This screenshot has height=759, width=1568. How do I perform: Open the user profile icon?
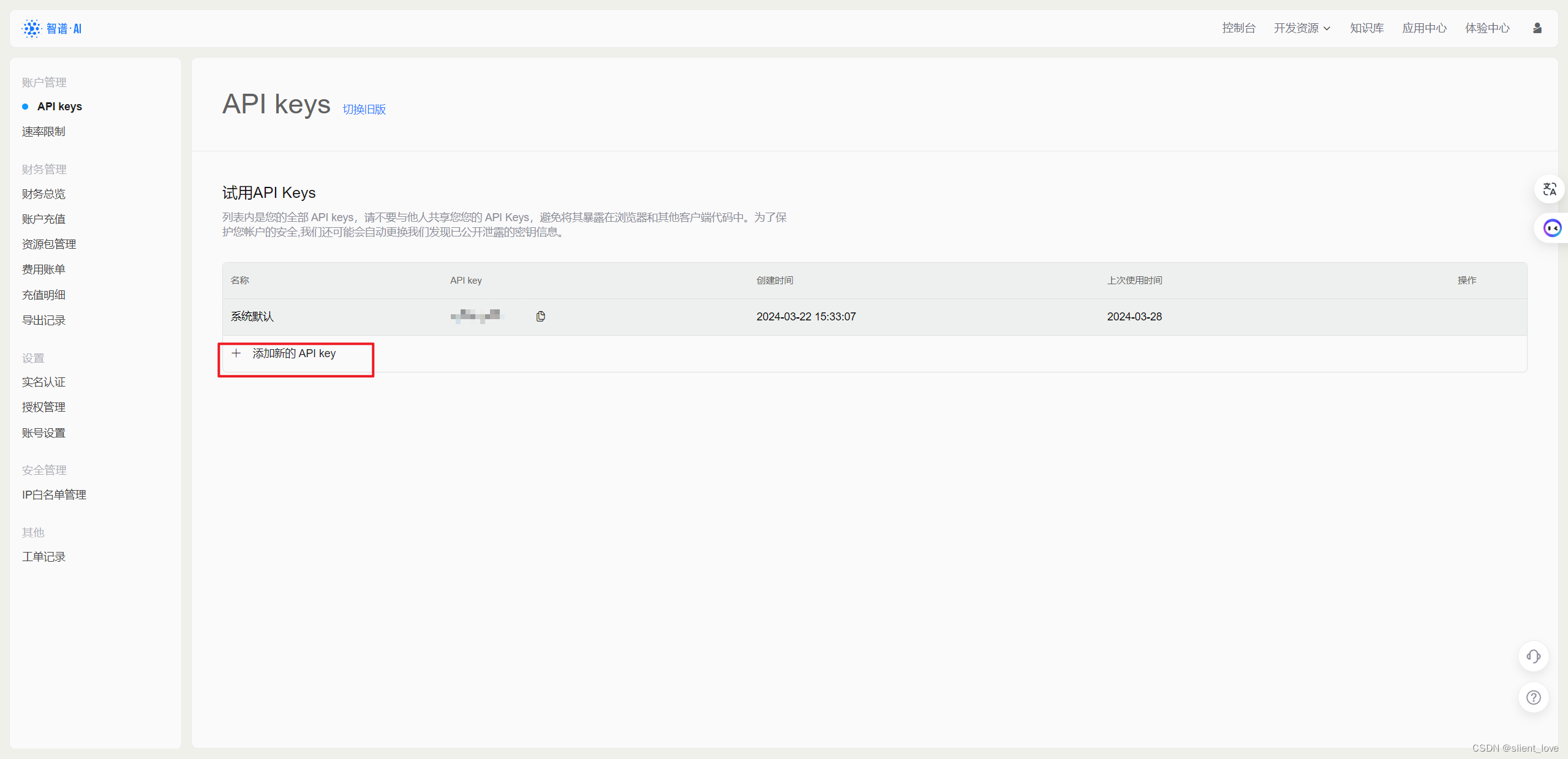(x=1537, y=28)
